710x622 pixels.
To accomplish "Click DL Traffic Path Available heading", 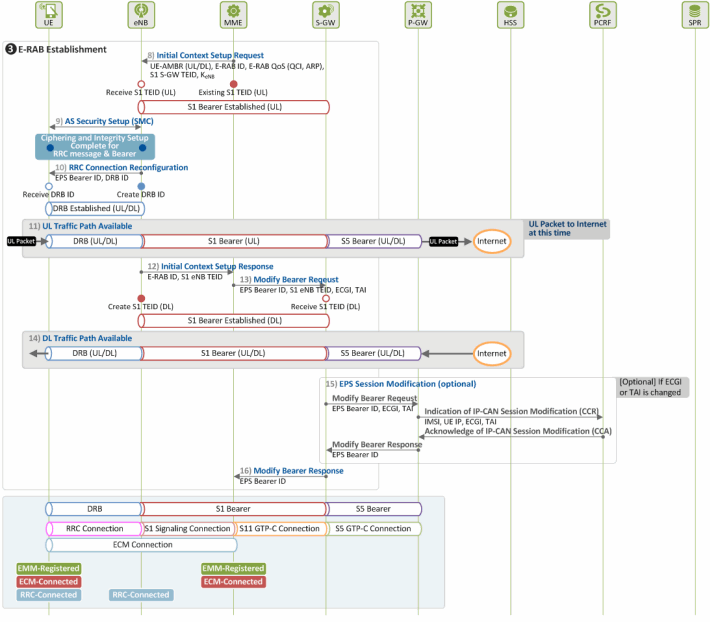I will coord(87,338).
